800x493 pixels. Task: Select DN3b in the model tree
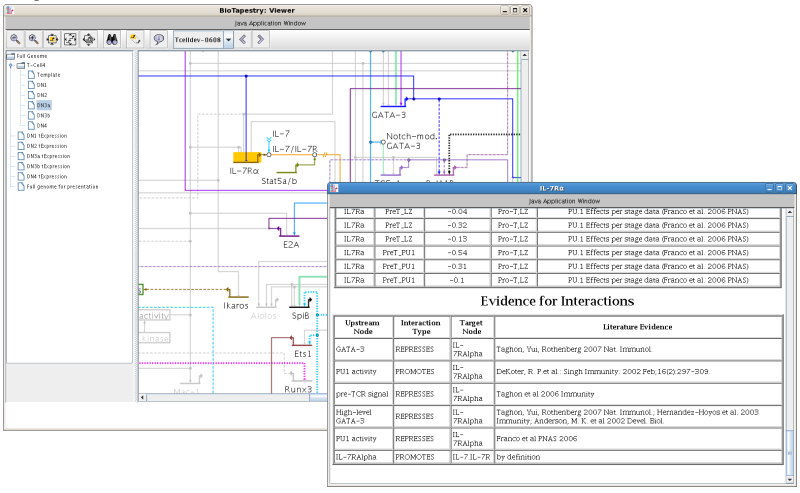point(43,115)
